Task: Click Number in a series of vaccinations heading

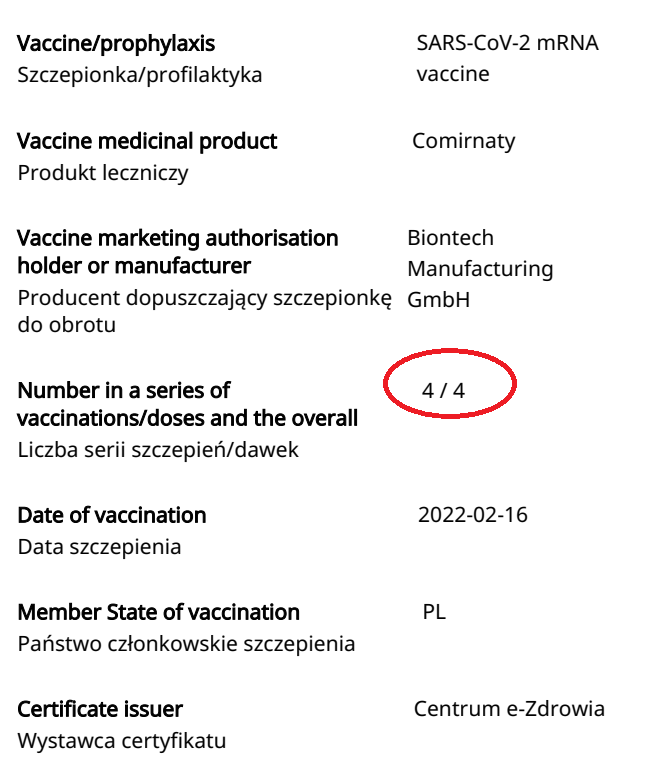Action: (188, 404)
